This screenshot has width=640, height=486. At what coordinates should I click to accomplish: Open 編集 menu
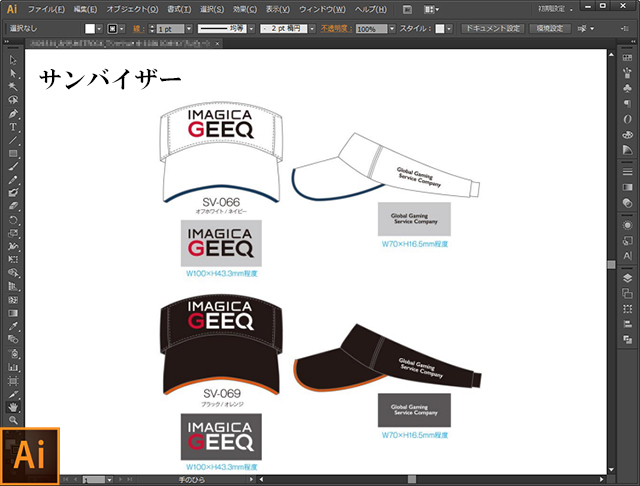coord(85,9)
